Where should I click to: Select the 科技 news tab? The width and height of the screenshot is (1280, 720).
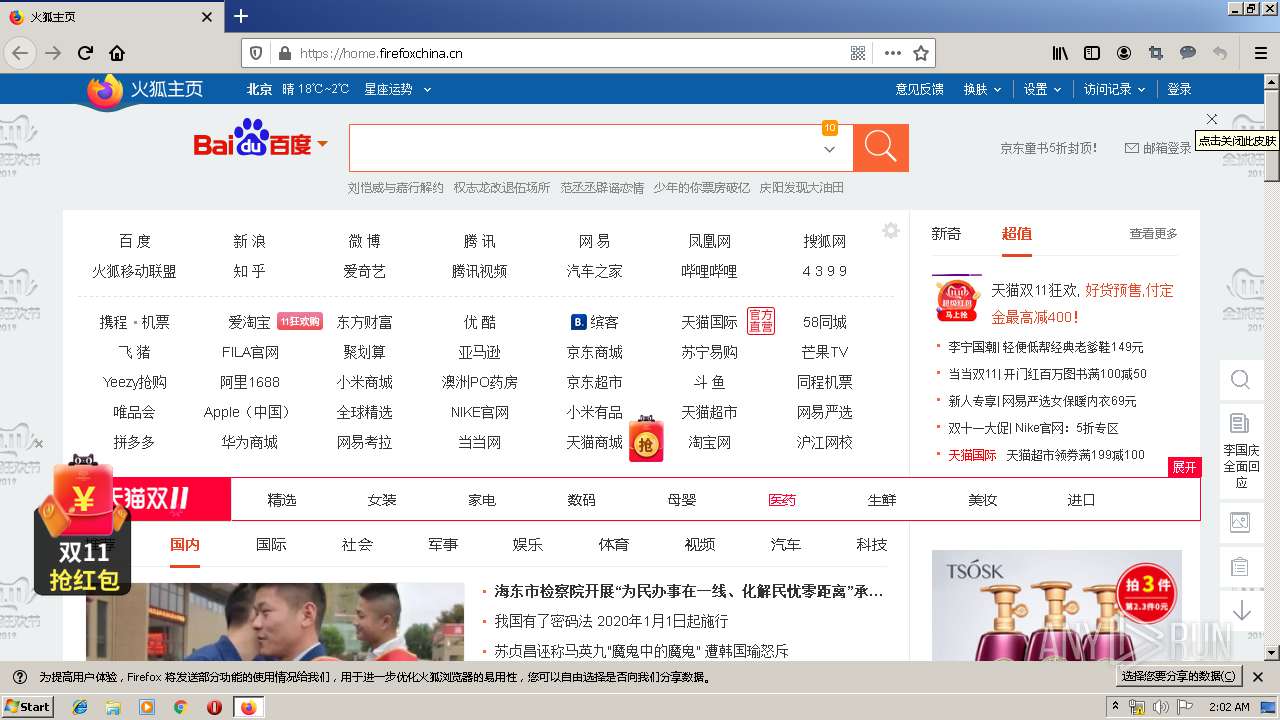coord(872,545)
